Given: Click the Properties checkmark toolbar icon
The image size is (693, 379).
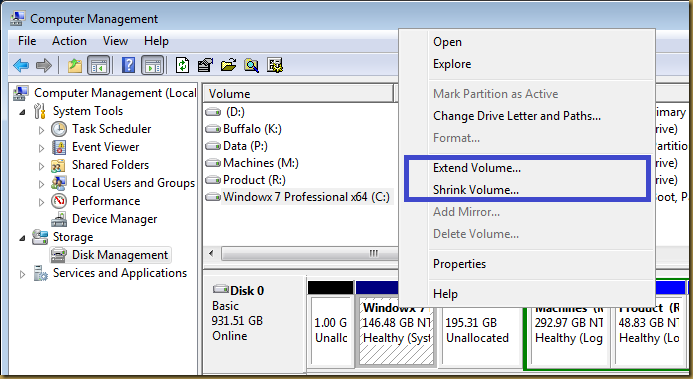Looking at the screenshot, I should 205,65.
